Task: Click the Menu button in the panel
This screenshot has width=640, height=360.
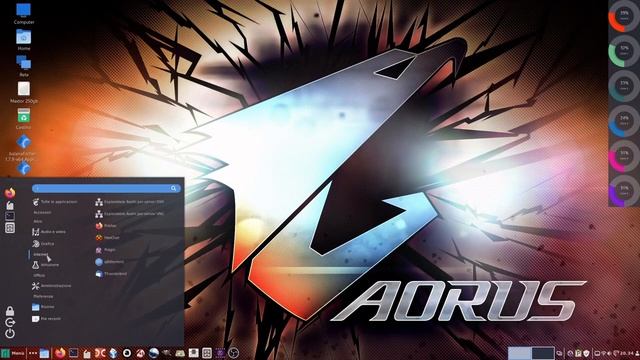Action: [x=13, y=353]
